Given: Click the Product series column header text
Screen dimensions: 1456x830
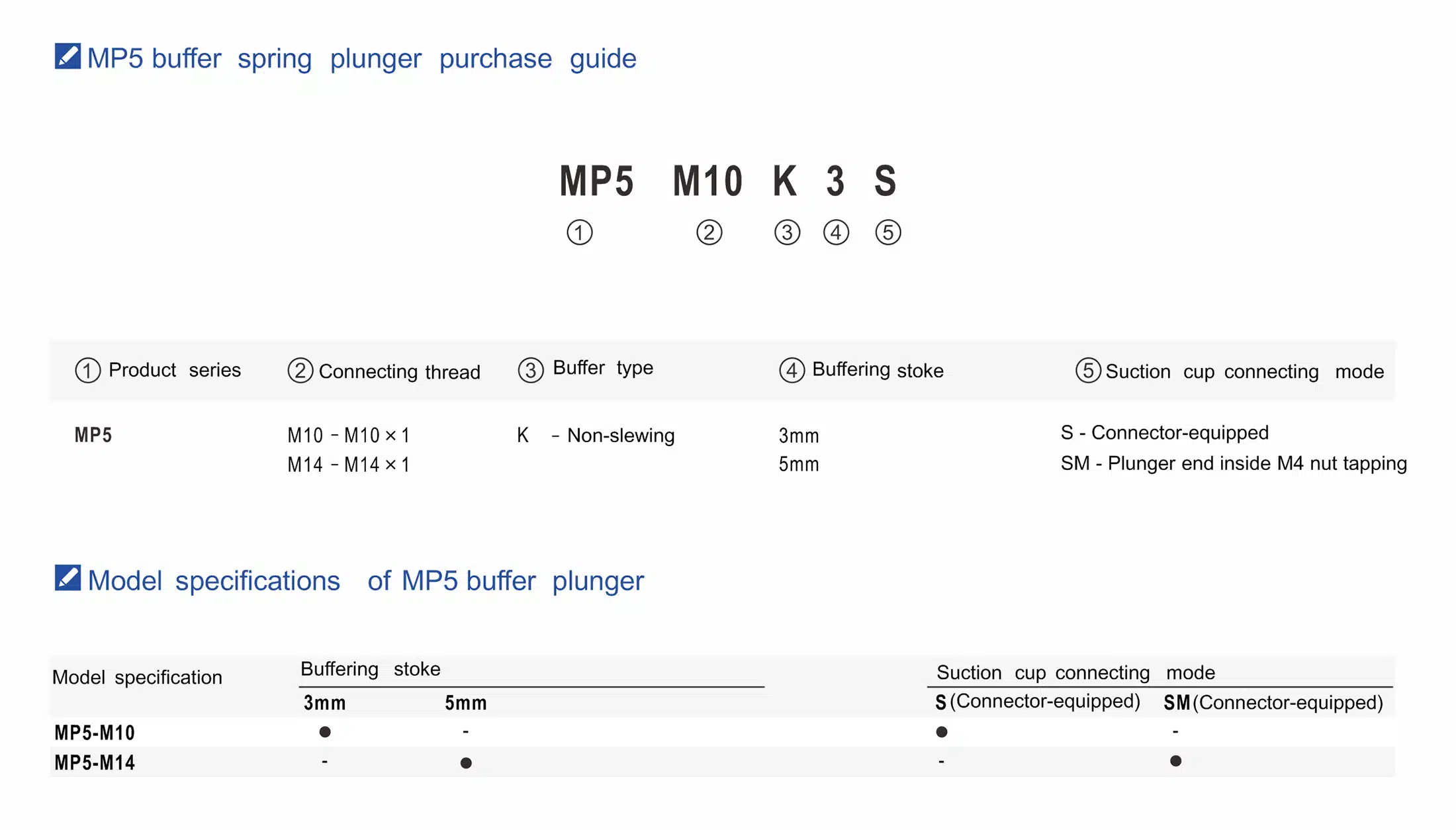Looking at the screenshot, I should click(x=175, y=370).
